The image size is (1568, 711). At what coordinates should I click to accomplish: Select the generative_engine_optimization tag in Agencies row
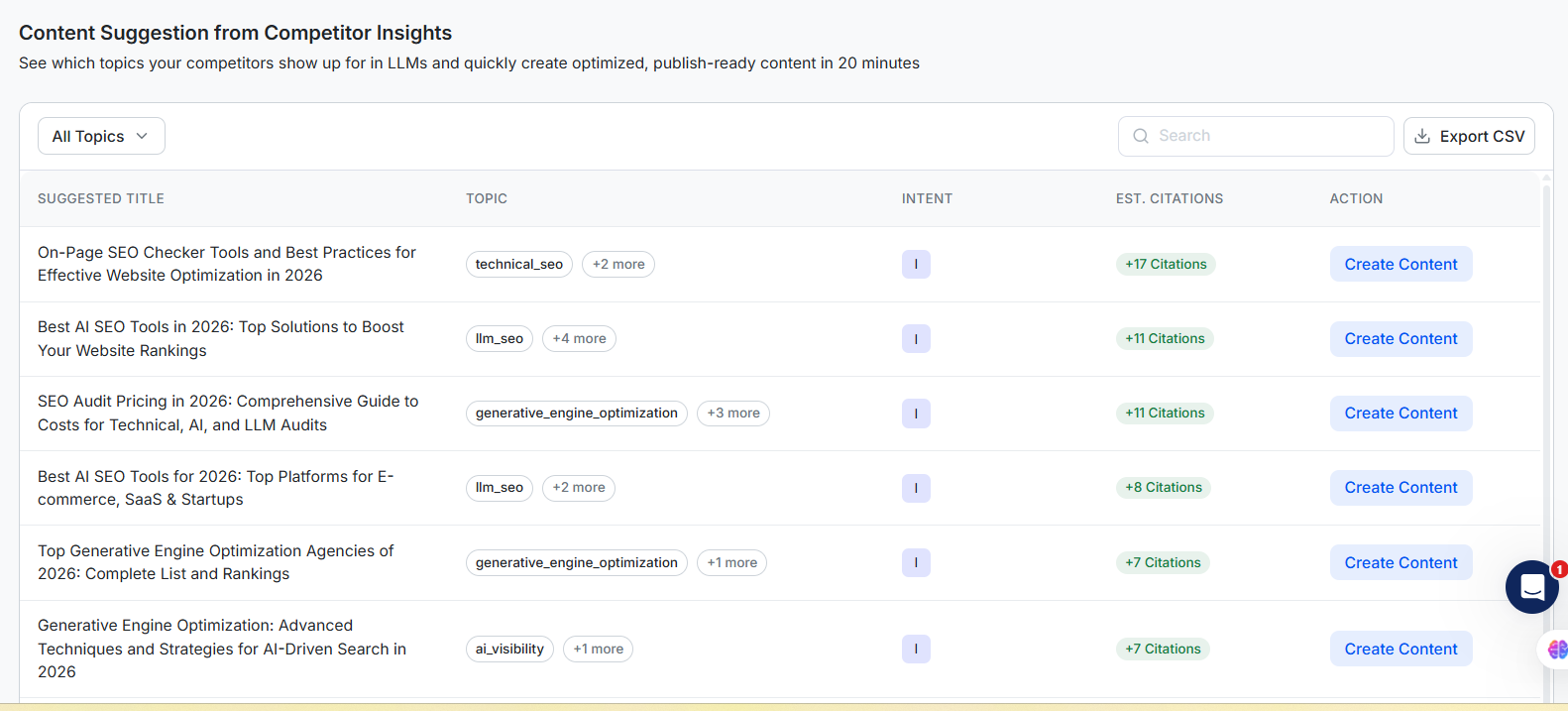(576, 563)
